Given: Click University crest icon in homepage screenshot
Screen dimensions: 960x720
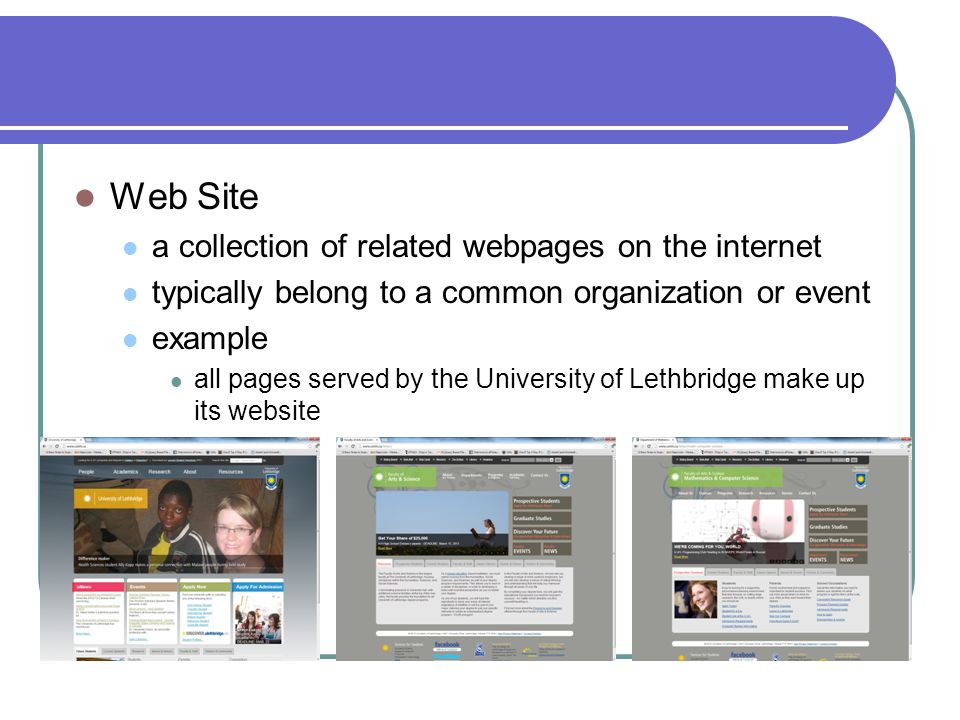Looking at the screenshot, I should (271, 479).
